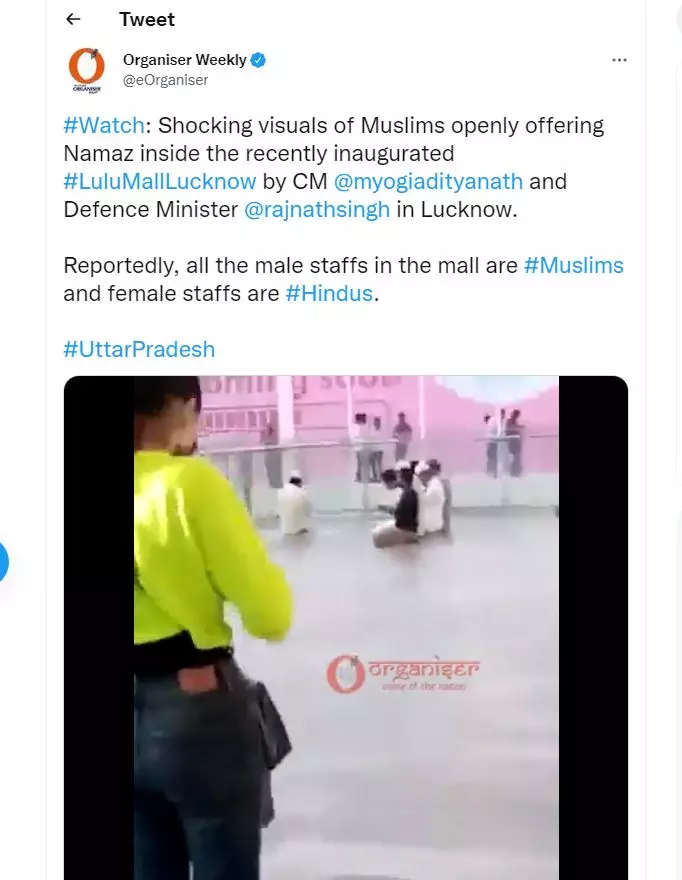Image resolution: width=682 pixels, height=880 pixels.
Task: Click the tweet body text paragraph
Action: click(344, 209)
